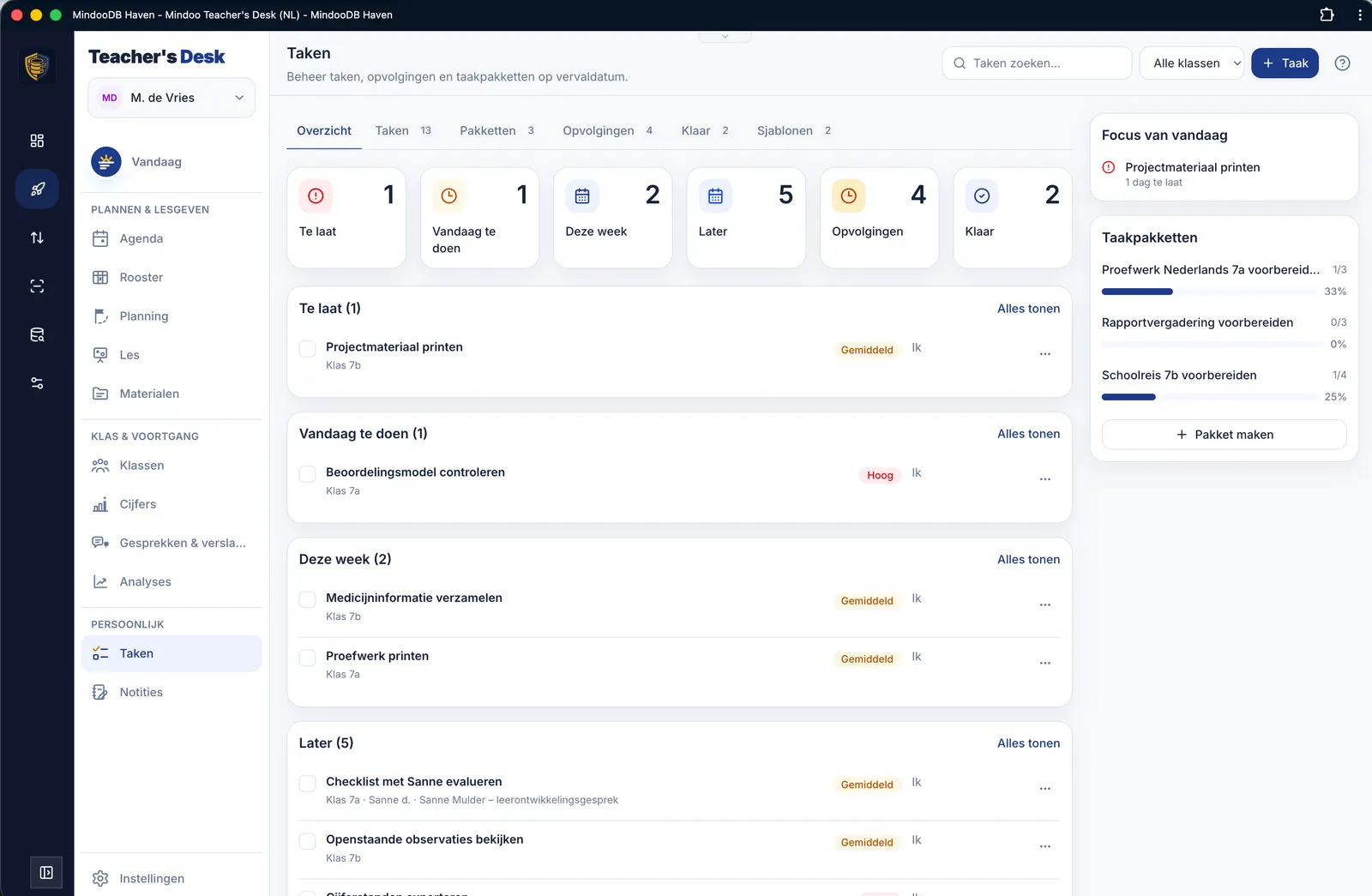Open Planning flag icon in sidebar

point(100,316)
